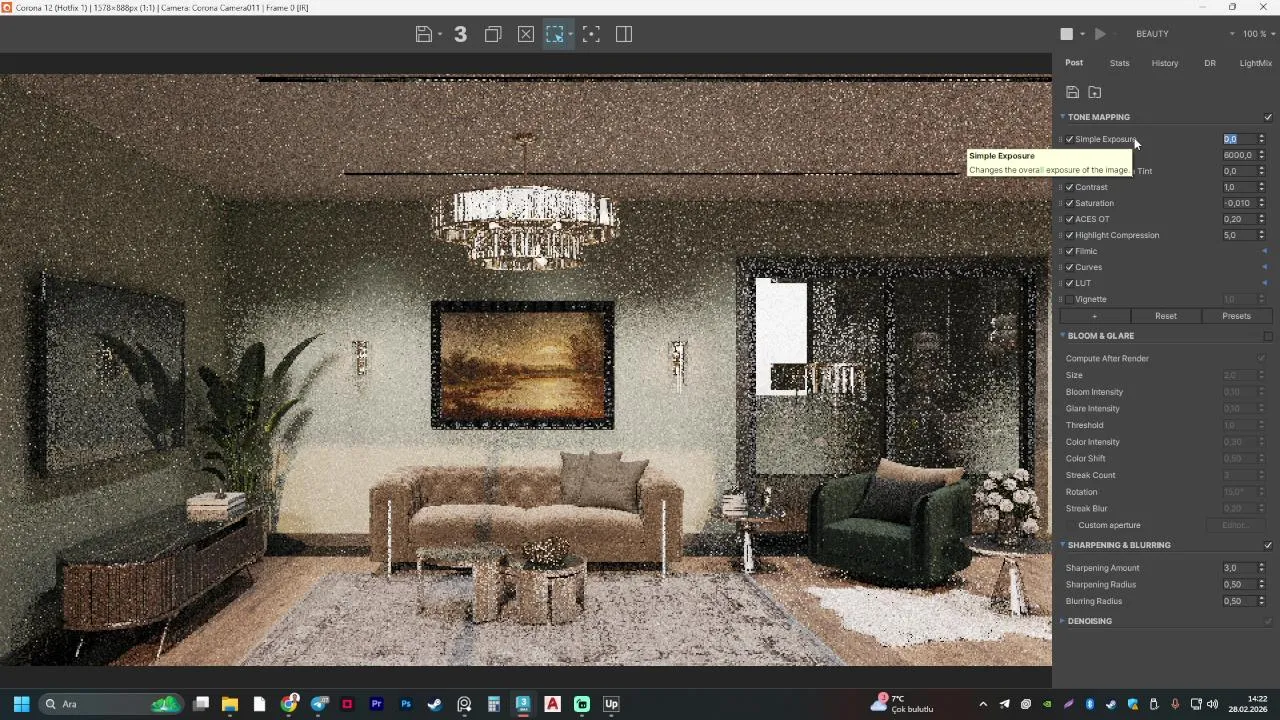Collapse the SHARPENING & BLURRING section
This screenshot has height=720, width=1280.
point(1063,545)
